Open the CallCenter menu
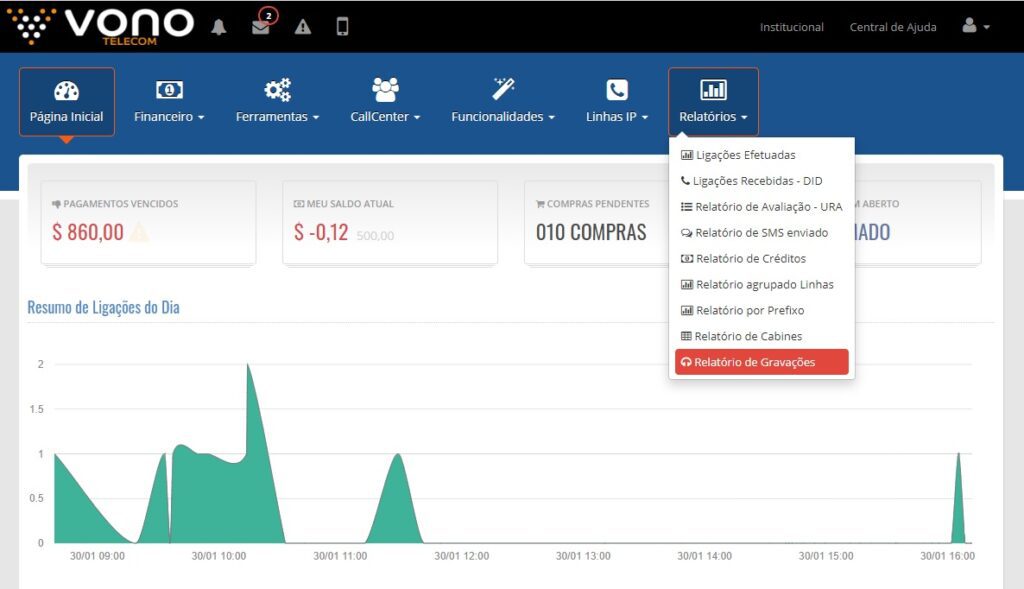This screenshot has width=1024, height=589. (x=385, y=102)
